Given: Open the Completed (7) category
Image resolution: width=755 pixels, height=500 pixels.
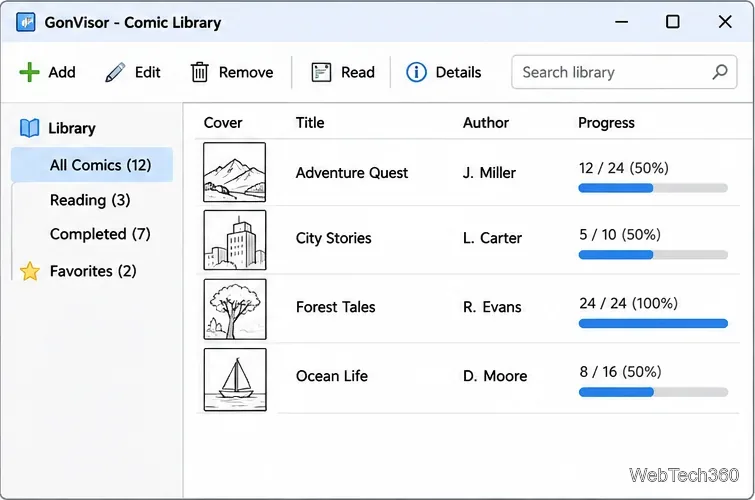Looking at the screenshot, I should 100,234.
